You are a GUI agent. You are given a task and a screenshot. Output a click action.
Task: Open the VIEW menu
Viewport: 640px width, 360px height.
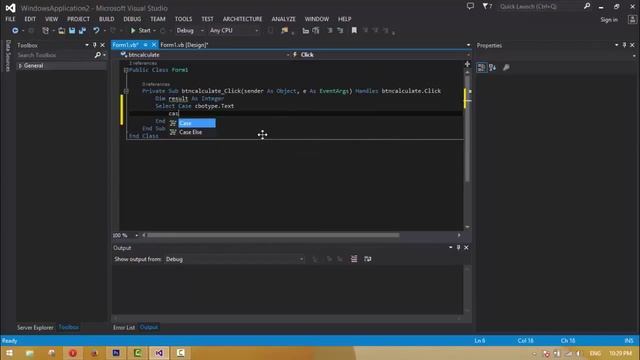(x=51, y=19)
